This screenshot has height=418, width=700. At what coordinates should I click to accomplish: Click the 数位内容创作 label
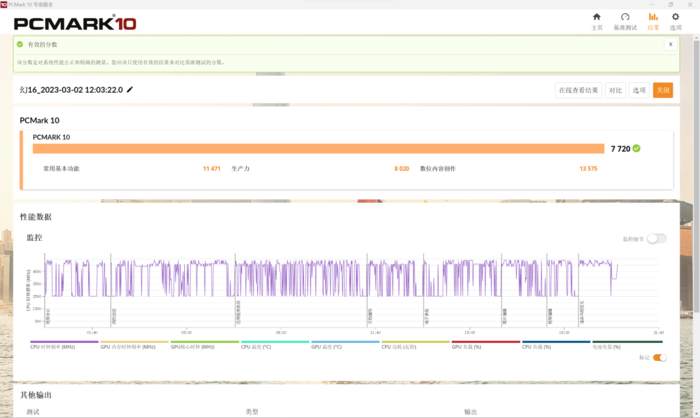coord(438,168)
